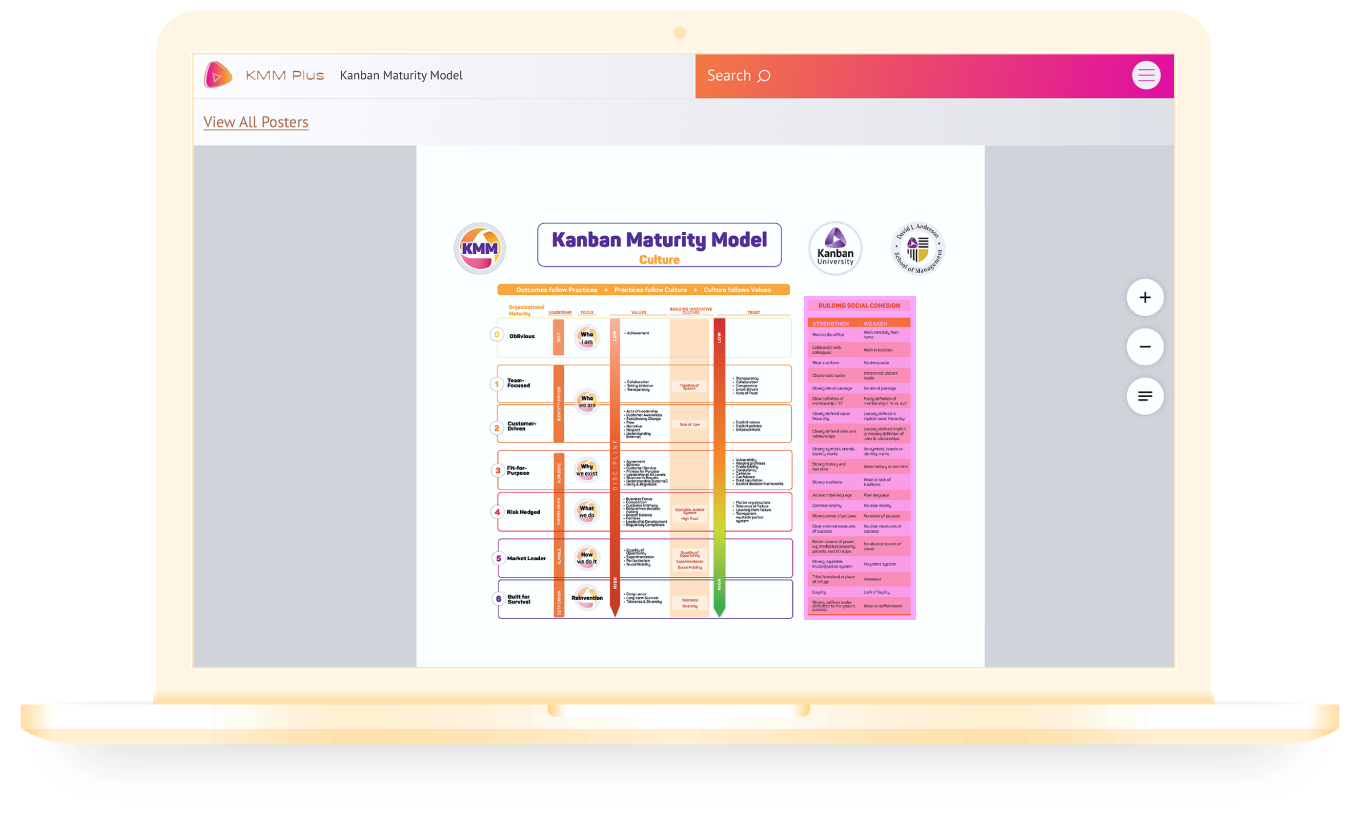Click David J. Anderson School of Management seal
The image size is (1360, 824).
(x=918, y=249)
